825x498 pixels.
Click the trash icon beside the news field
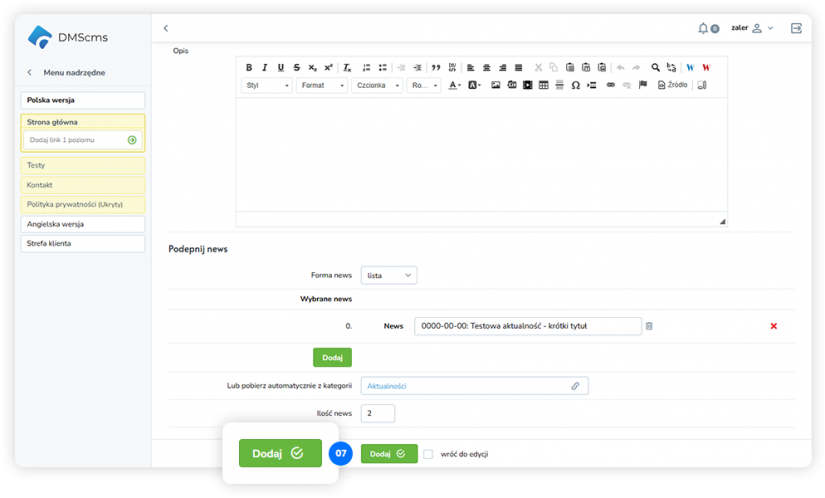[649, 326]
